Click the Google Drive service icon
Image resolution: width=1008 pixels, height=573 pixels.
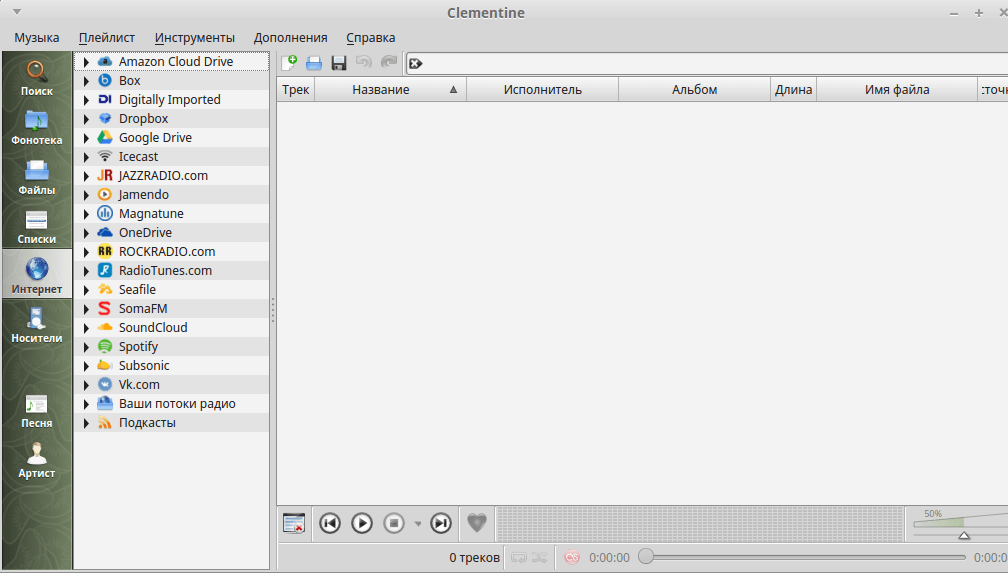[105, 138]
